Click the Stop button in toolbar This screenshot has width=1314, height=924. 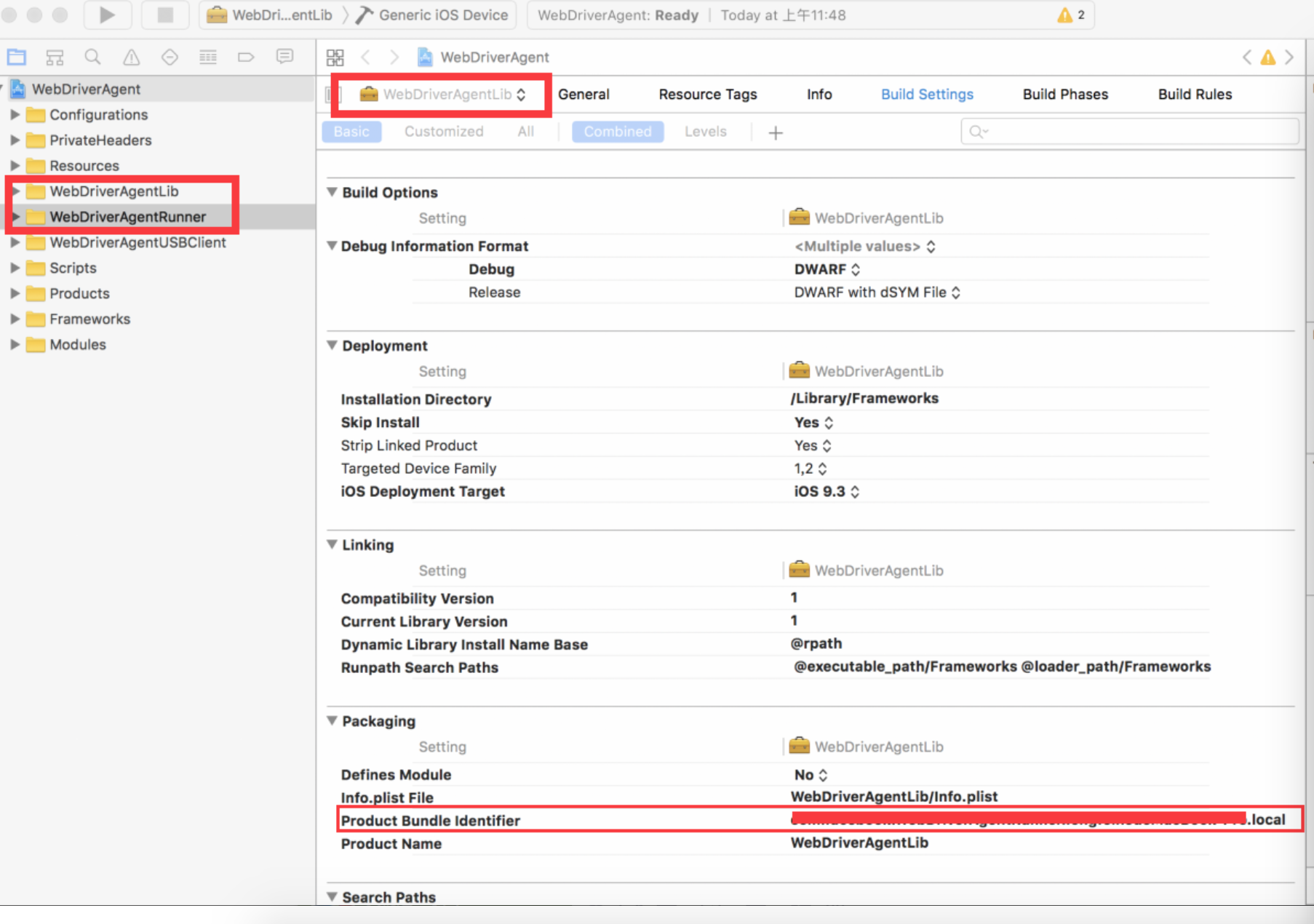coord(165,15)
